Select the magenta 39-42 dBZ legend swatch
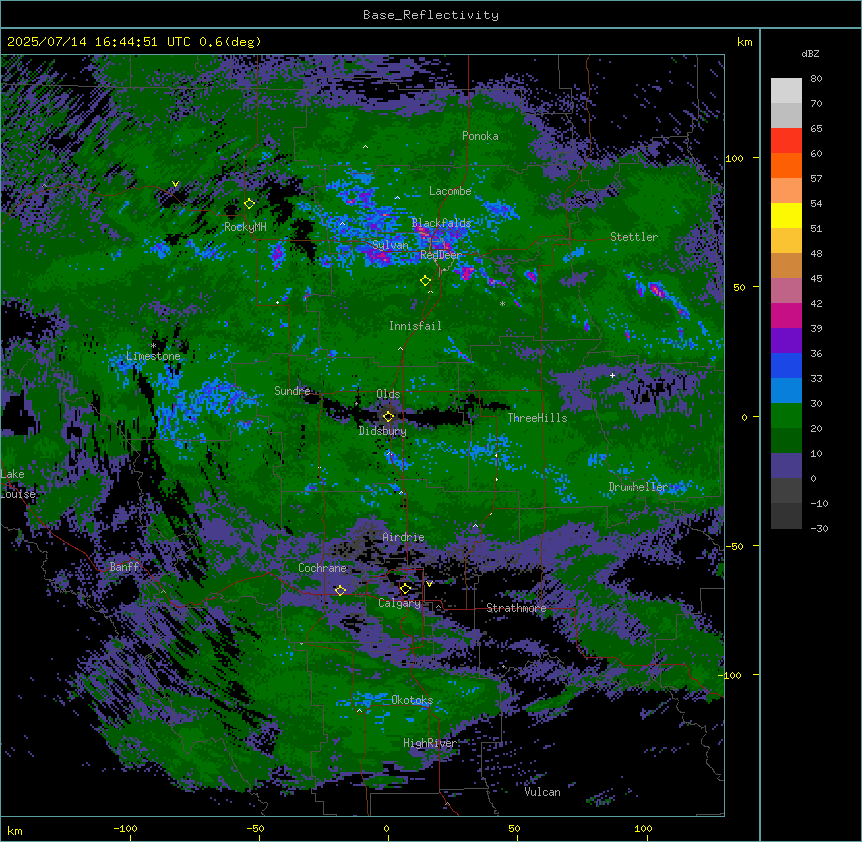Image resolution: width=862 pixels, height=842 pixels. [x=786, y=315]
